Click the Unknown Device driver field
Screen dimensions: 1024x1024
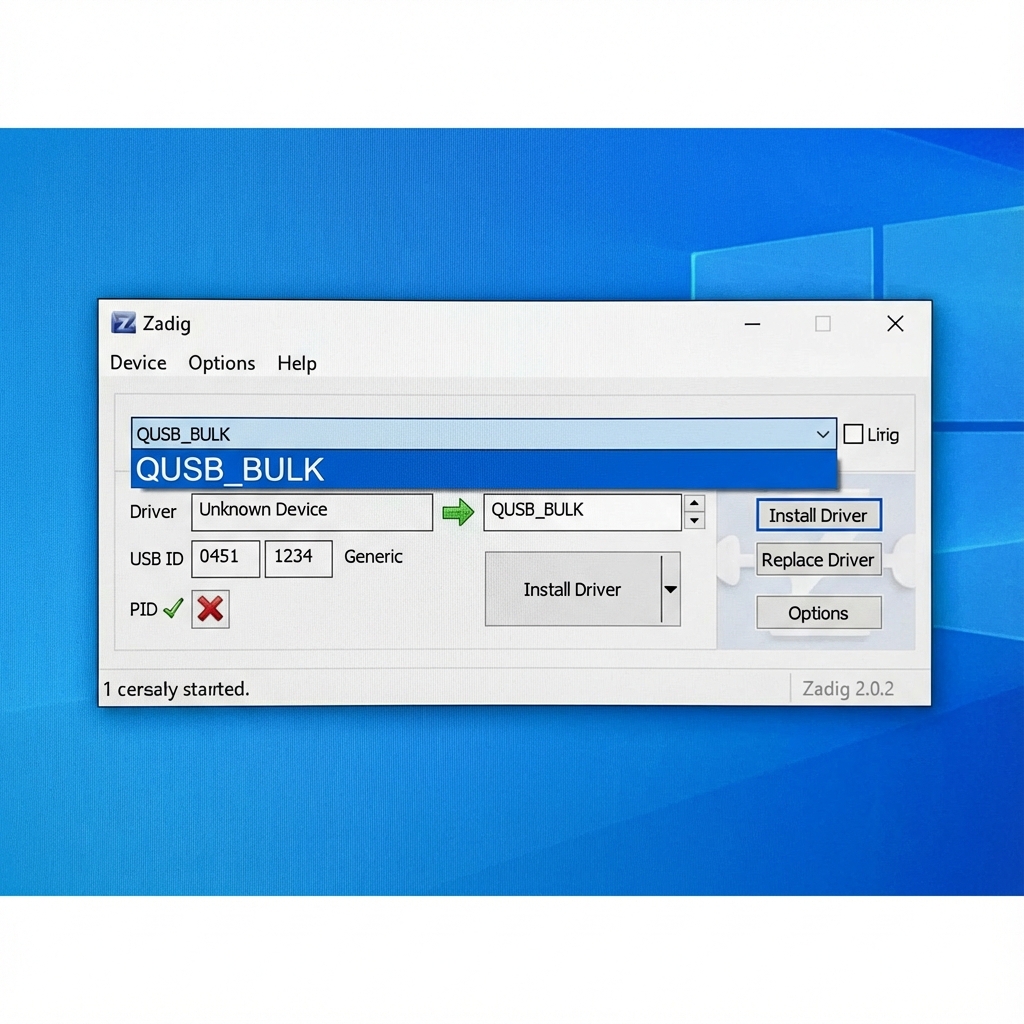(311, 511)
